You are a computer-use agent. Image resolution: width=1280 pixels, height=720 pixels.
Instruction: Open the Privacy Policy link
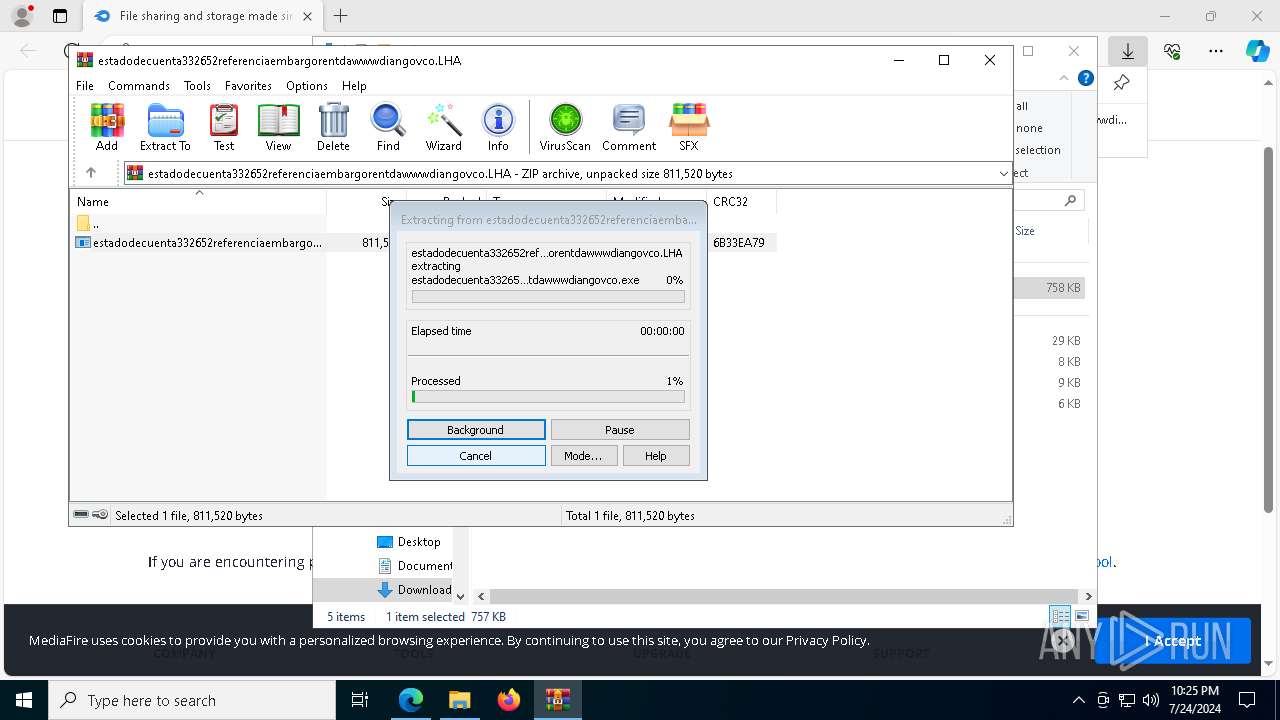coord(826,640)
